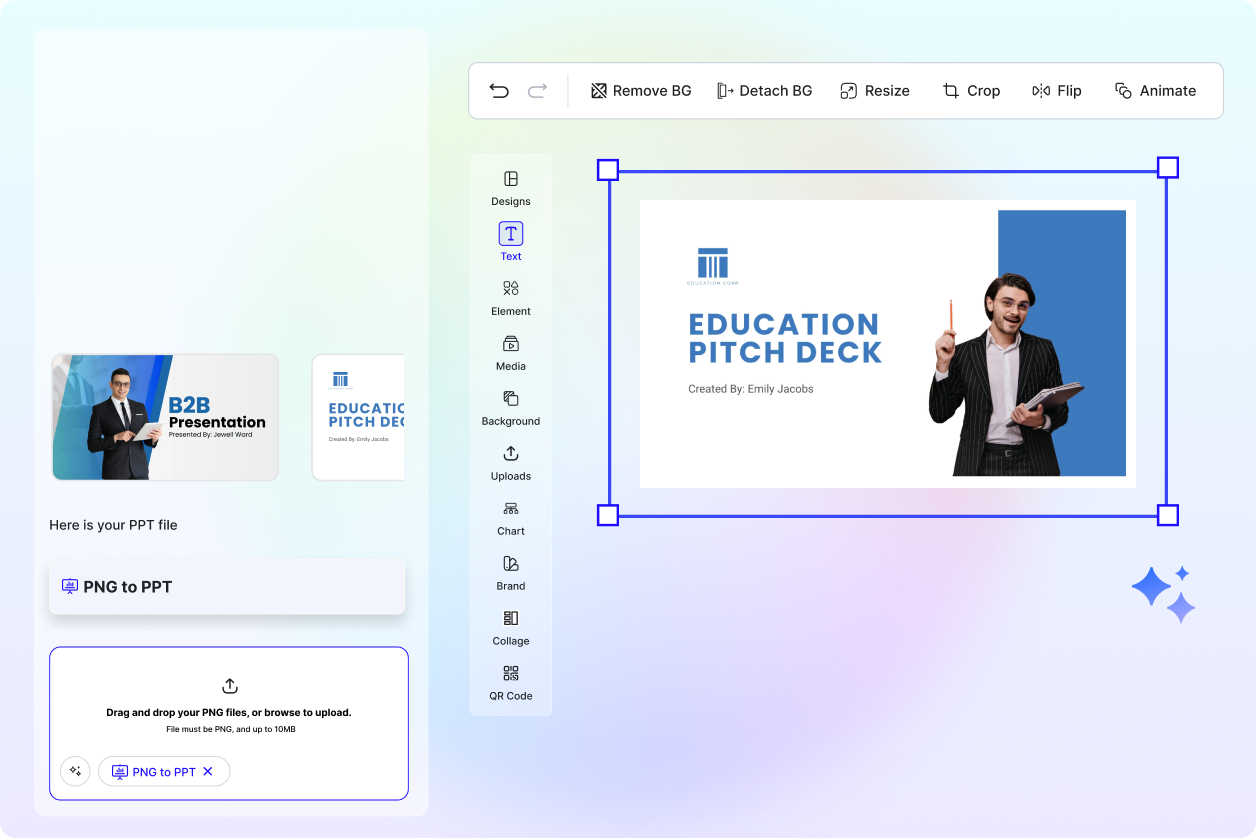
Task: Generate a QR Code
Action: (510, 683)
